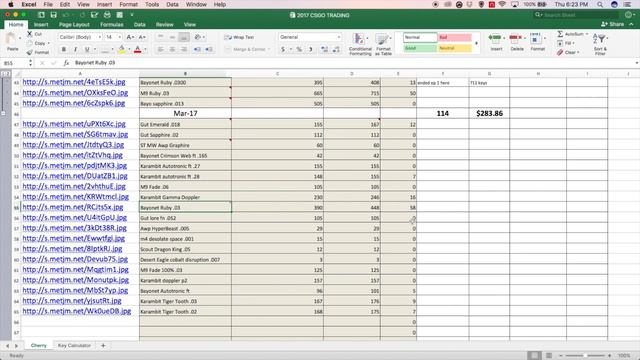Click the Delete cells icon
The height and width of the screenshot is (360, 640).
coord(517,42)
